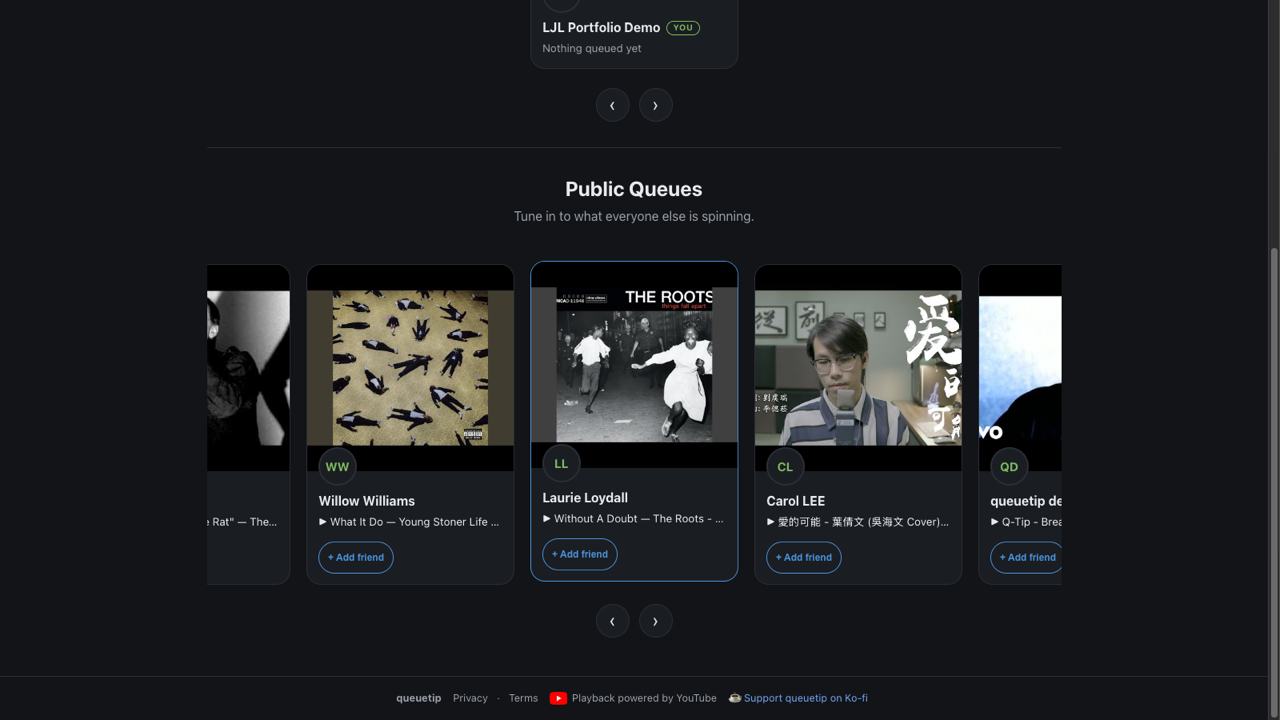
Task: Click LJL Portfolio Demo card title
Action: coord(601,28)
